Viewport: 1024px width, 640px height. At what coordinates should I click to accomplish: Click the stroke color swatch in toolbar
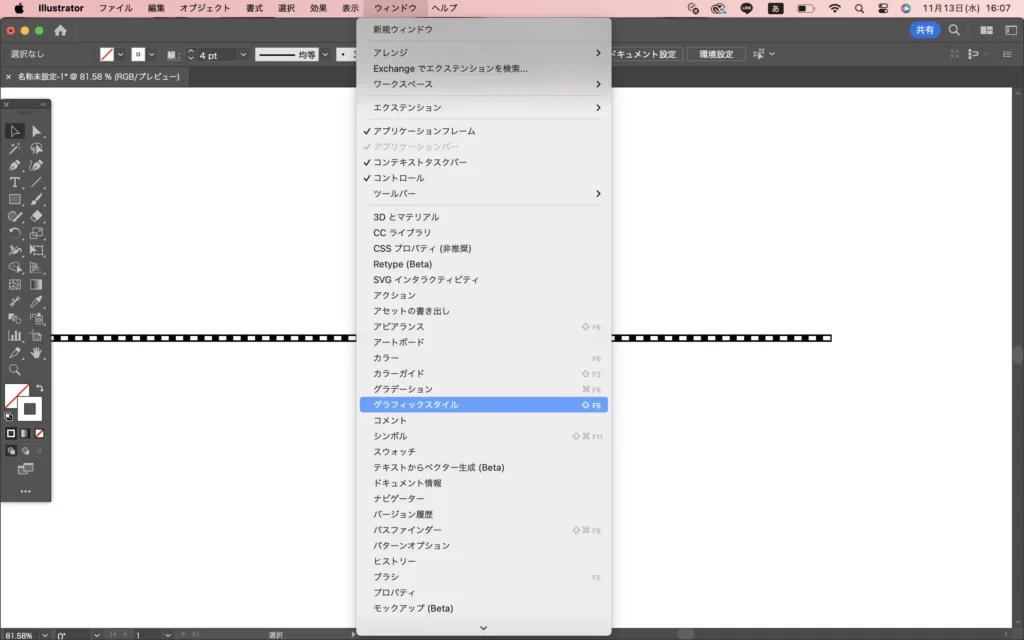coord(30,408)
